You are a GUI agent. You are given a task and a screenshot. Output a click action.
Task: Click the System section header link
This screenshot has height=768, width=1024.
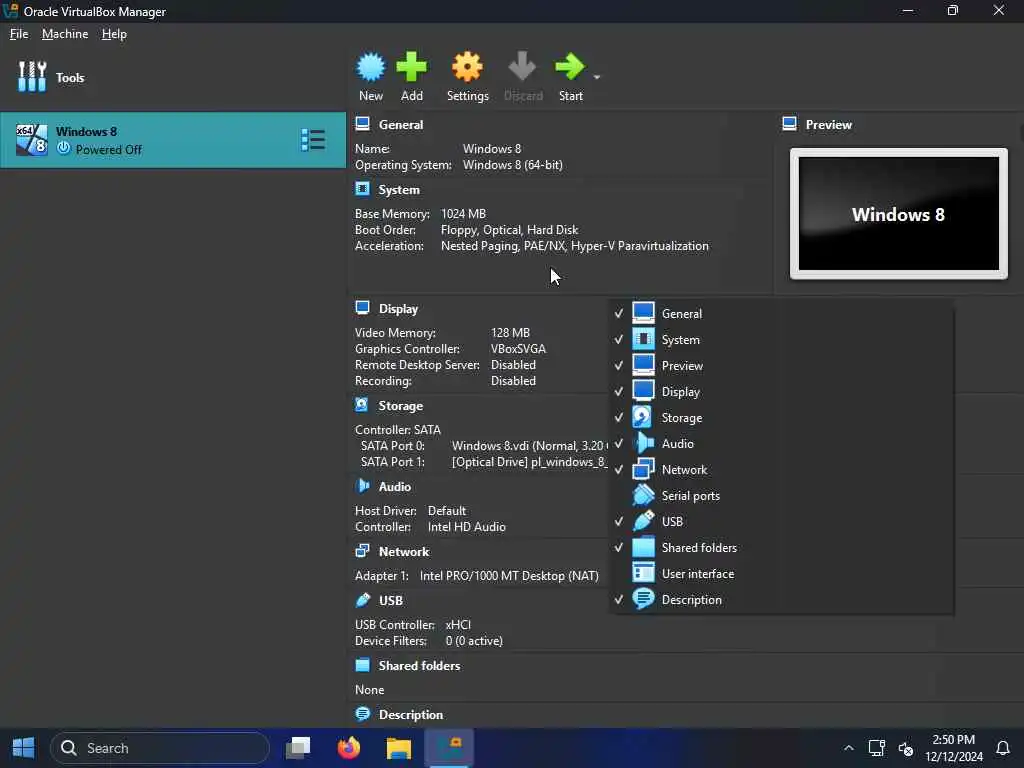[399, 190]
